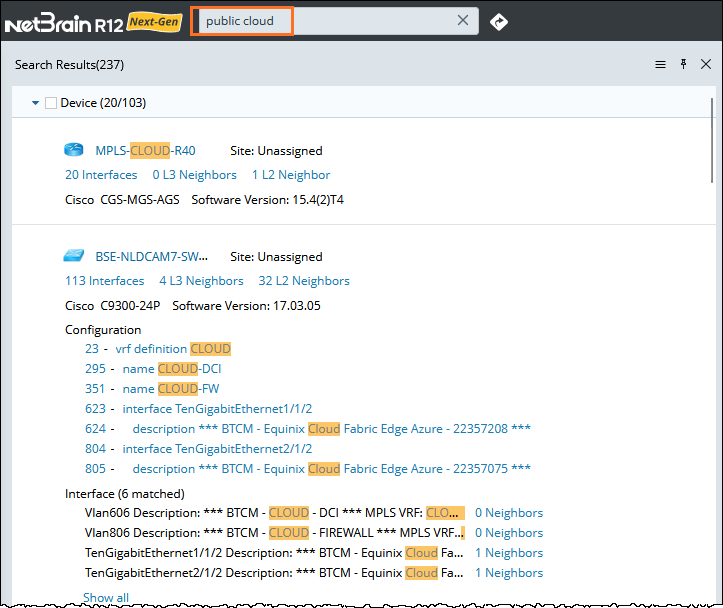The image size is (723, 608).
Task: Open config line 351 name CLOUD-FW
Action: (x=152, y=389)
